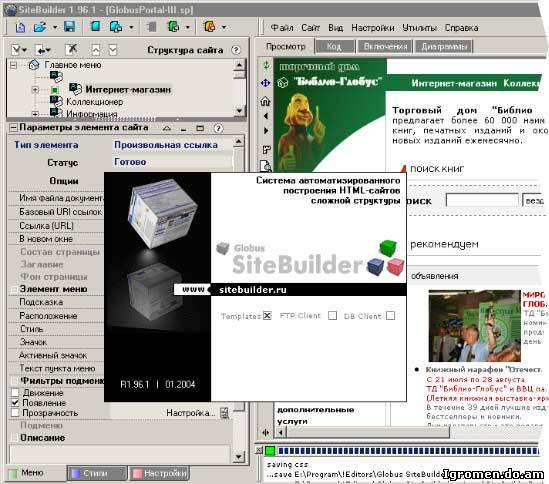The width and height of the screenshot is (549, 484).
Task: Open the Настройки menu in the menu bar
Action: (x=373, y=28)
